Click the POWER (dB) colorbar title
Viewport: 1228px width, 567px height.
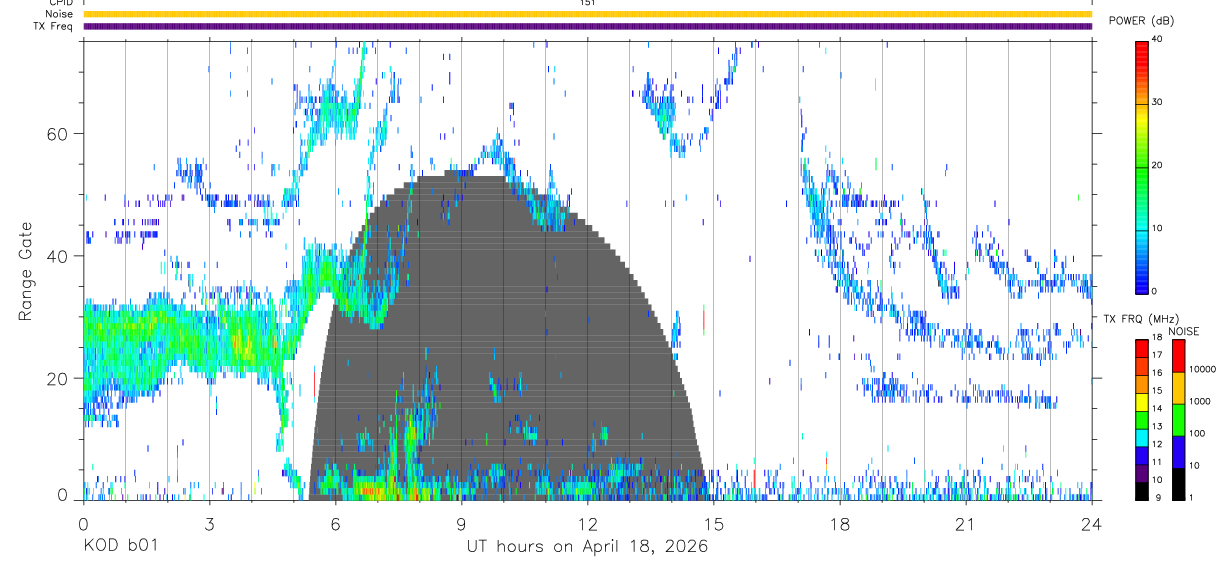pyautogui.click(x=1141, y=21)
